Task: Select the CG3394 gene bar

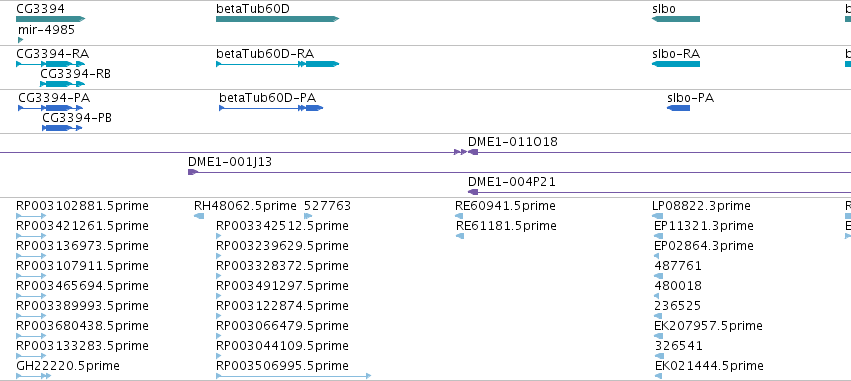Action: click(50, 19)
